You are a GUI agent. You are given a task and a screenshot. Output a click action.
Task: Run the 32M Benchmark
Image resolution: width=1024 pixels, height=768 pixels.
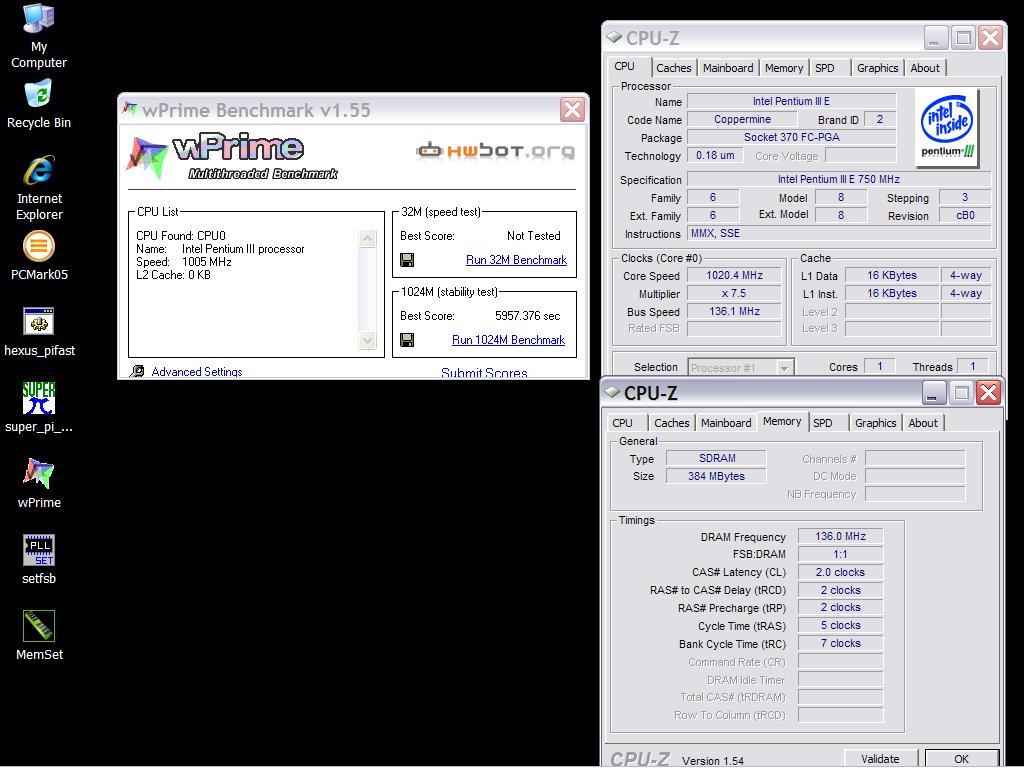click(516, 260)
